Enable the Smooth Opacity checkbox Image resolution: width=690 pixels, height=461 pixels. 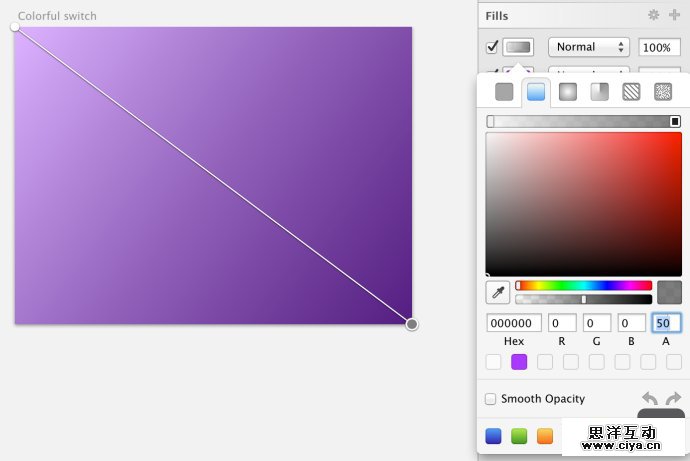(491, 399)
